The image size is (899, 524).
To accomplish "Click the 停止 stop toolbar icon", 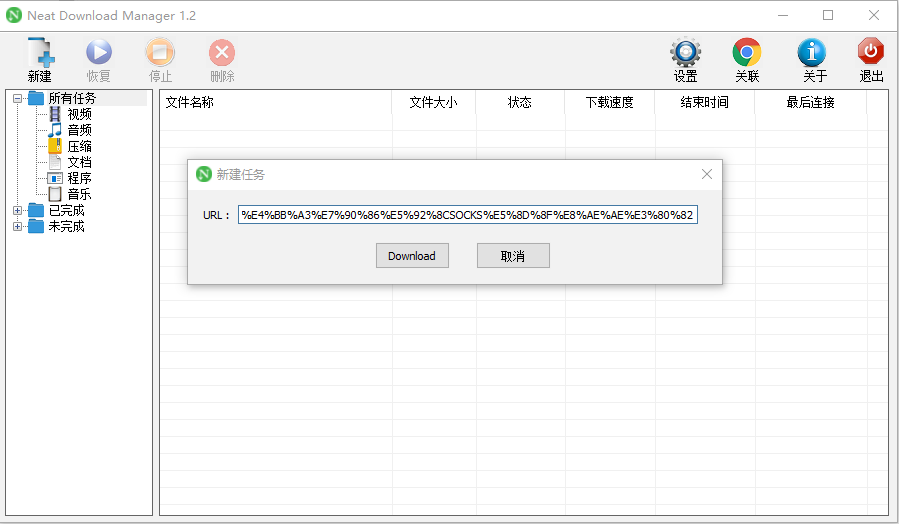I will [160, 54].
